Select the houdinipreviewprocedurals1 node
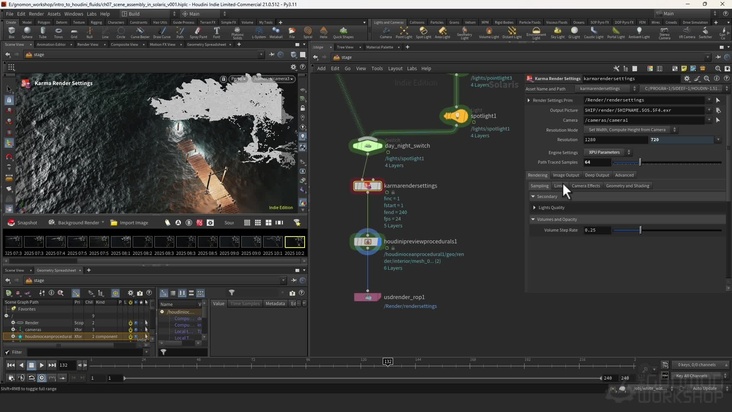Screen dimensions: 732x412 click(367, 242)
